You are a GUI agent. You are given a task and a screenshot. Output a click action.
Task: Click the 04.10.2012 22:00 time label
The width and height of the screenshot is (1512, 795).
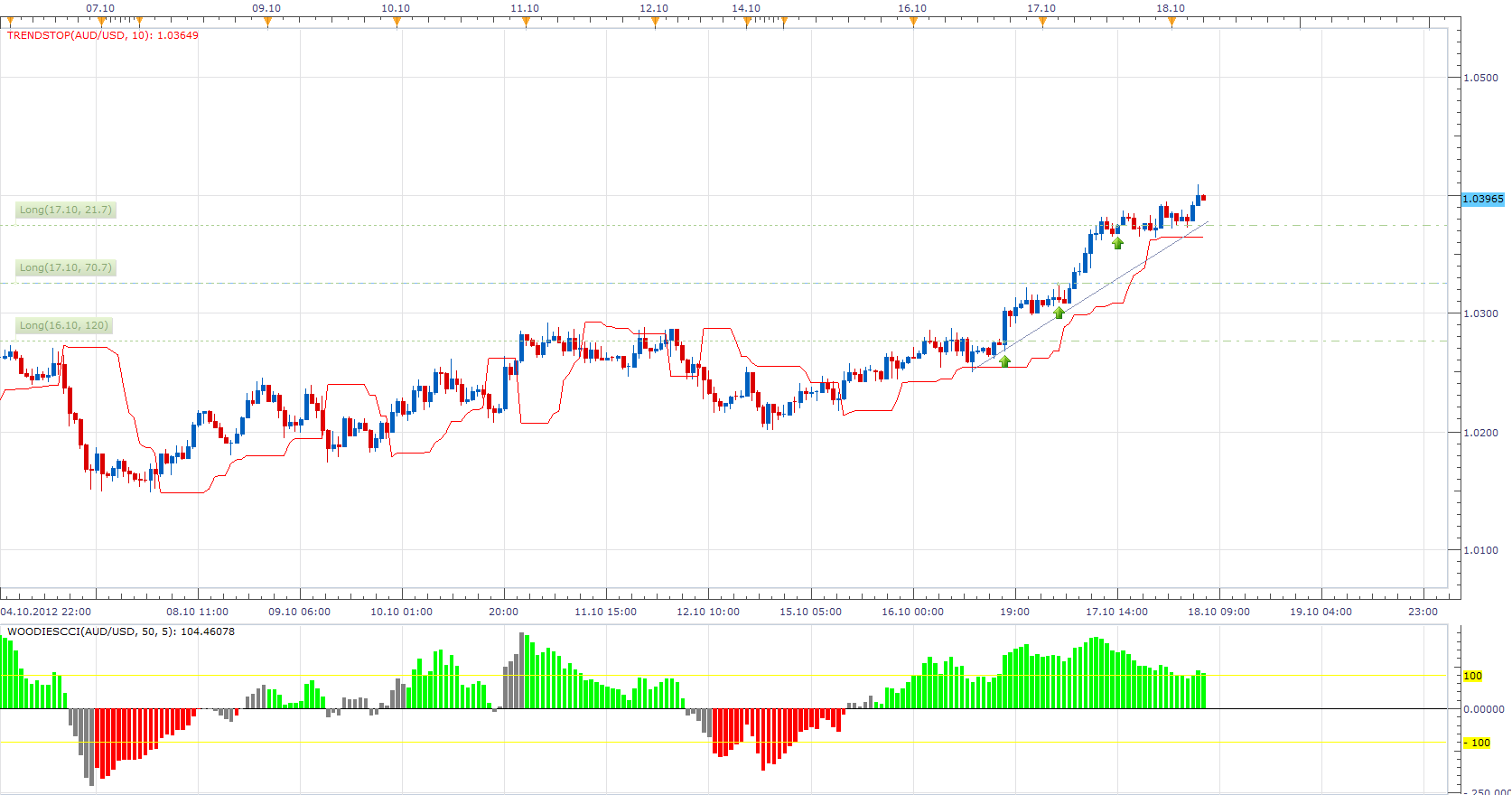[x=46, y=612]
